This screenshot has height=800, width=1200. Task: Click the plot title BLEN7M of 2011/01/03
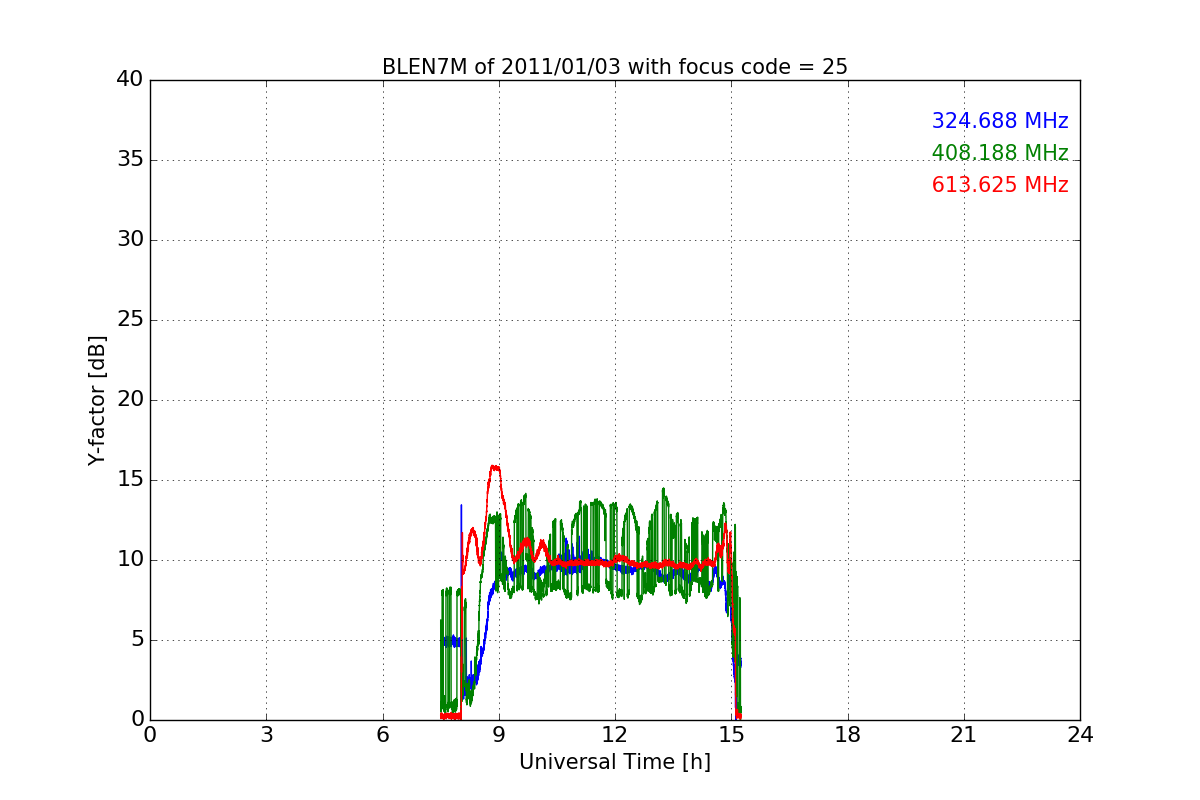[x=614, y=67]
